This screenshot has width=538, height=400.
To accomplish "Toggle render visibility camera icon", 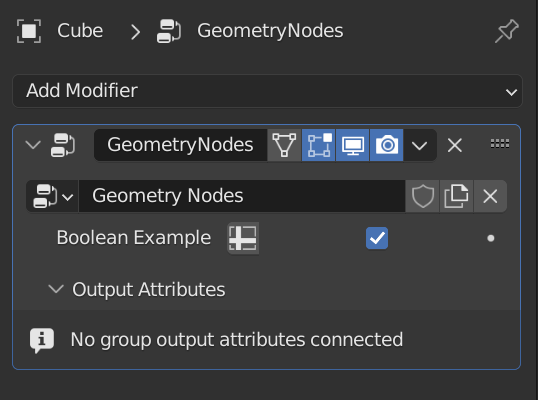I will (387, 145).
